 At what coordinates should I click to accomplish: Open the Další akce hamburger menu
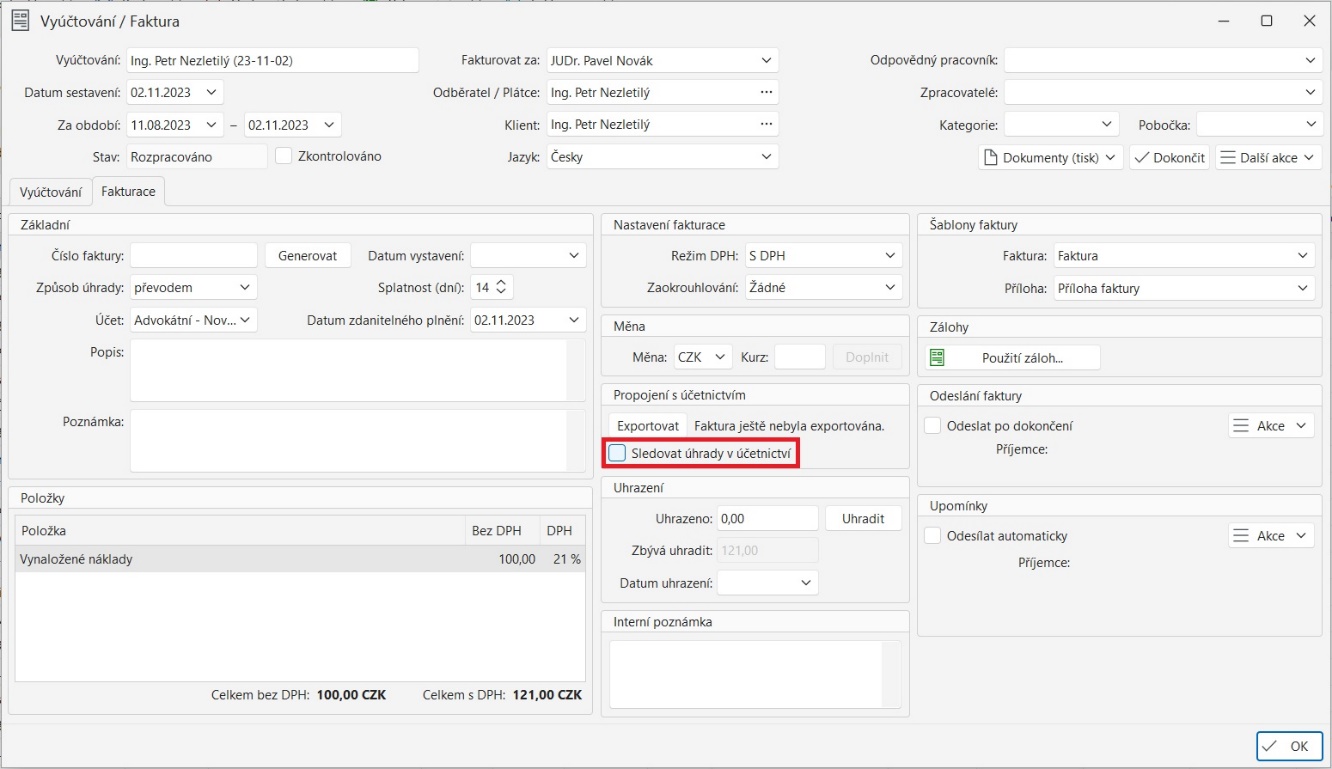[1268, 156]
